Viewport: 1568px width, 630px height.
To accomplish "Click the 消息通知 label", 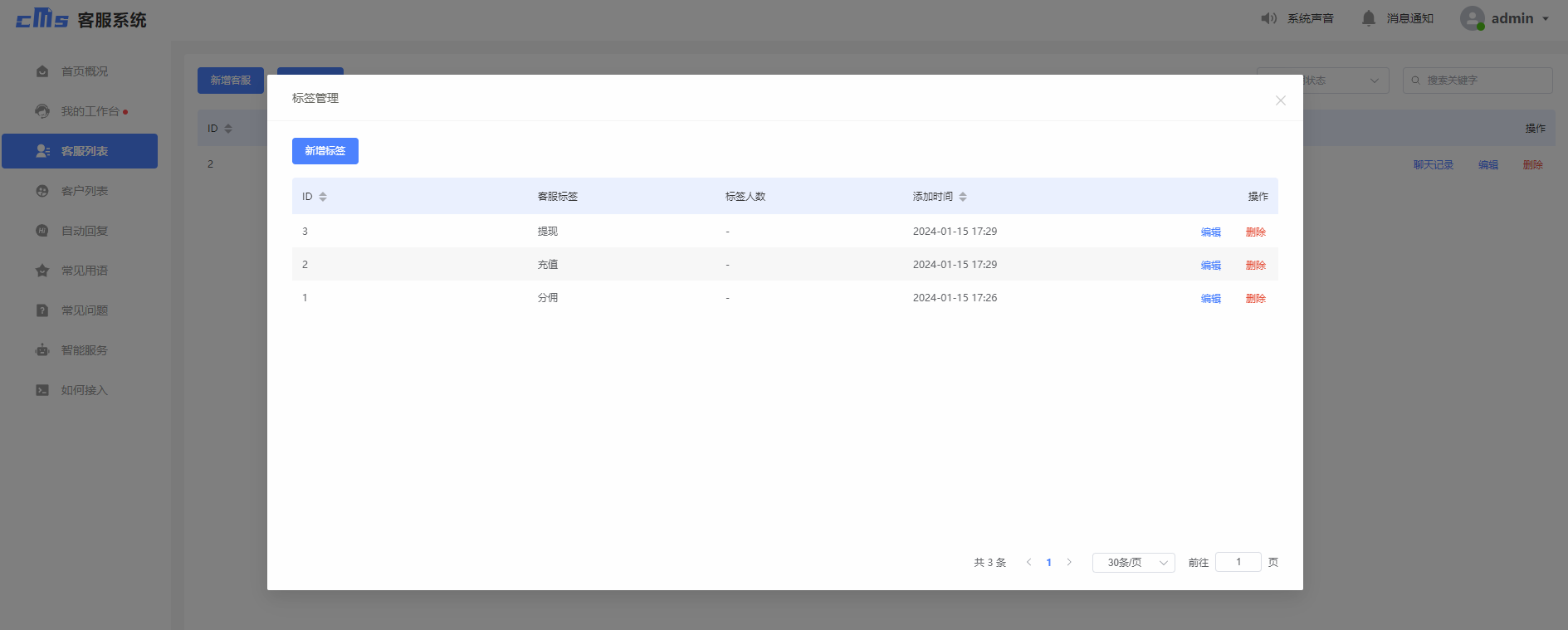I will click(1410, 18).
